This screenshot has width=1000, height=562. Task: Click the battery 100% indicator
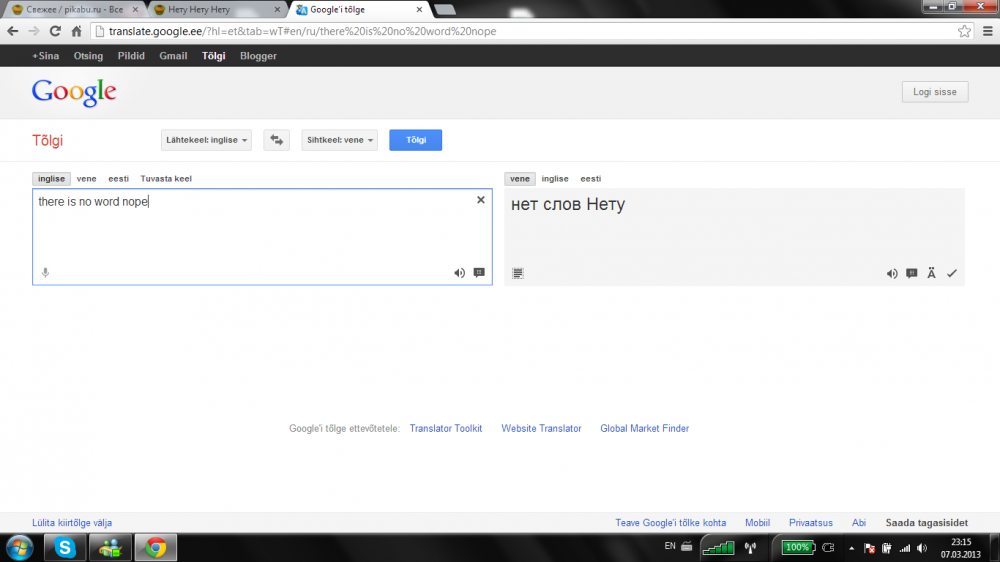tap(798, 547)
